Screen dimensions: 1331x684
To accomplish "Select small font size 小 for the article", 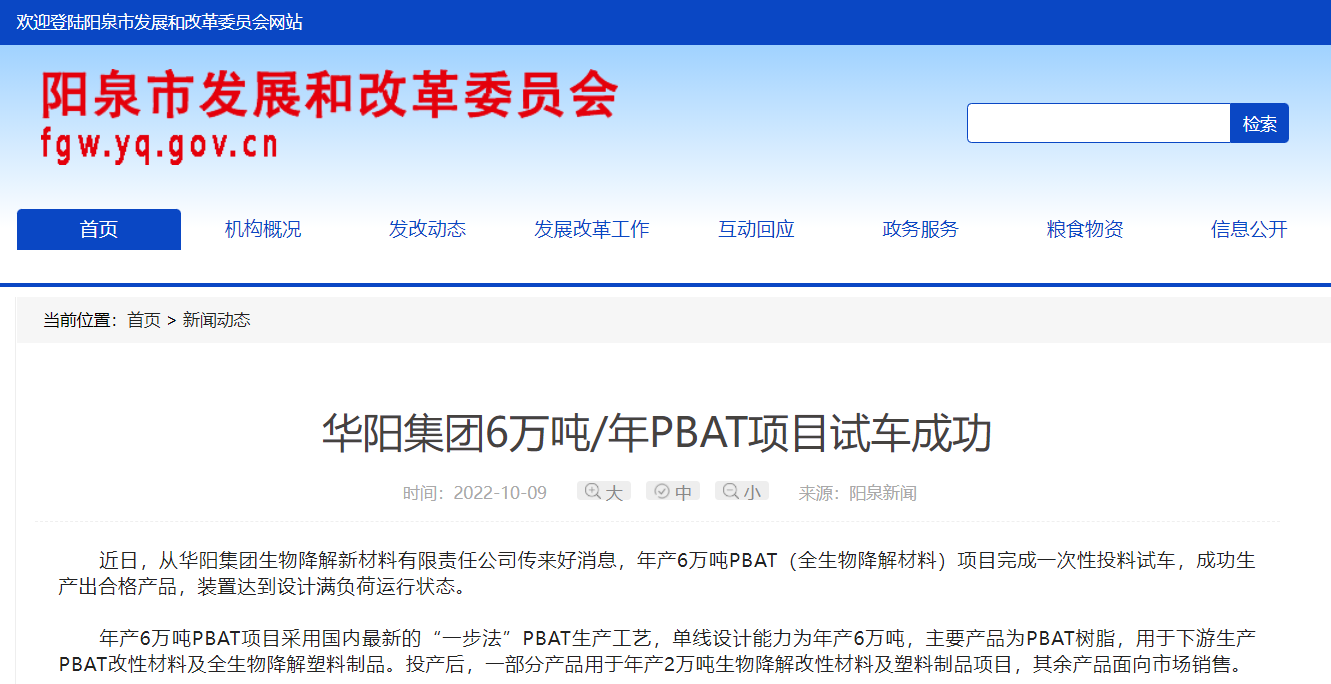I will click(x=742, y=490).
